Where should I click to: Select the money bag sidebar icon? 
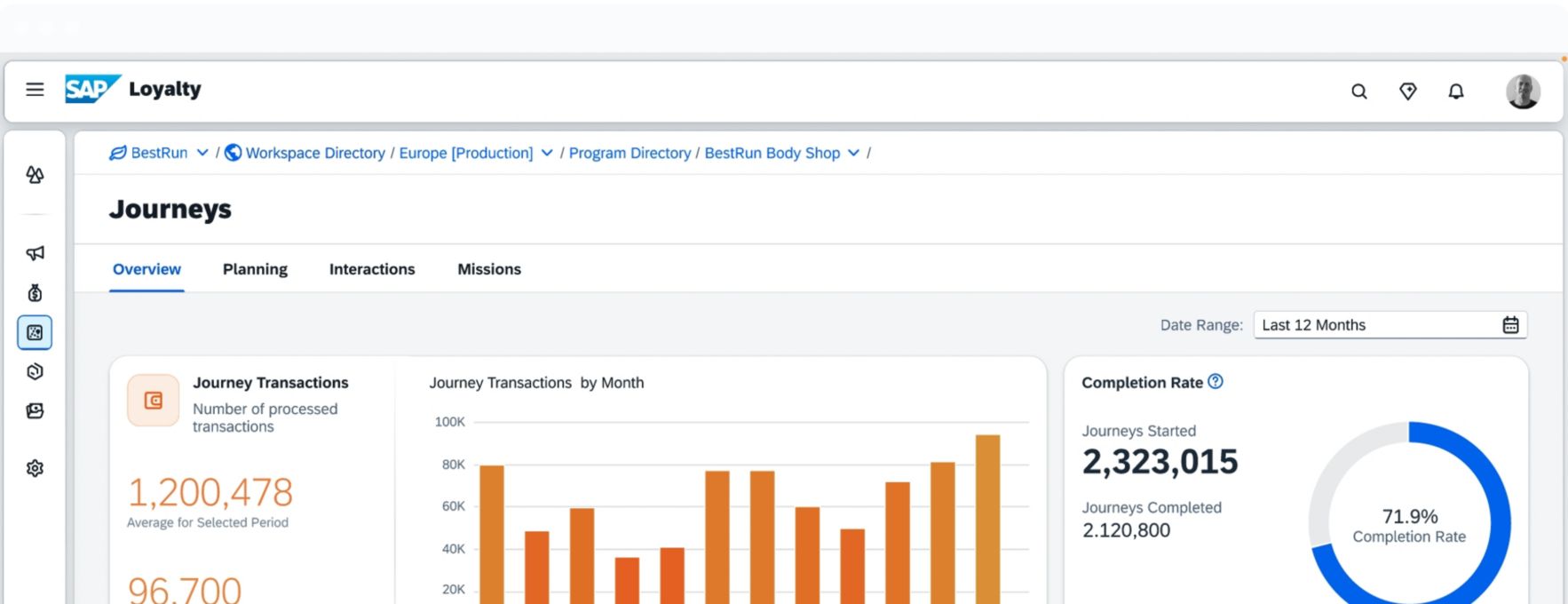pos(35,293)
